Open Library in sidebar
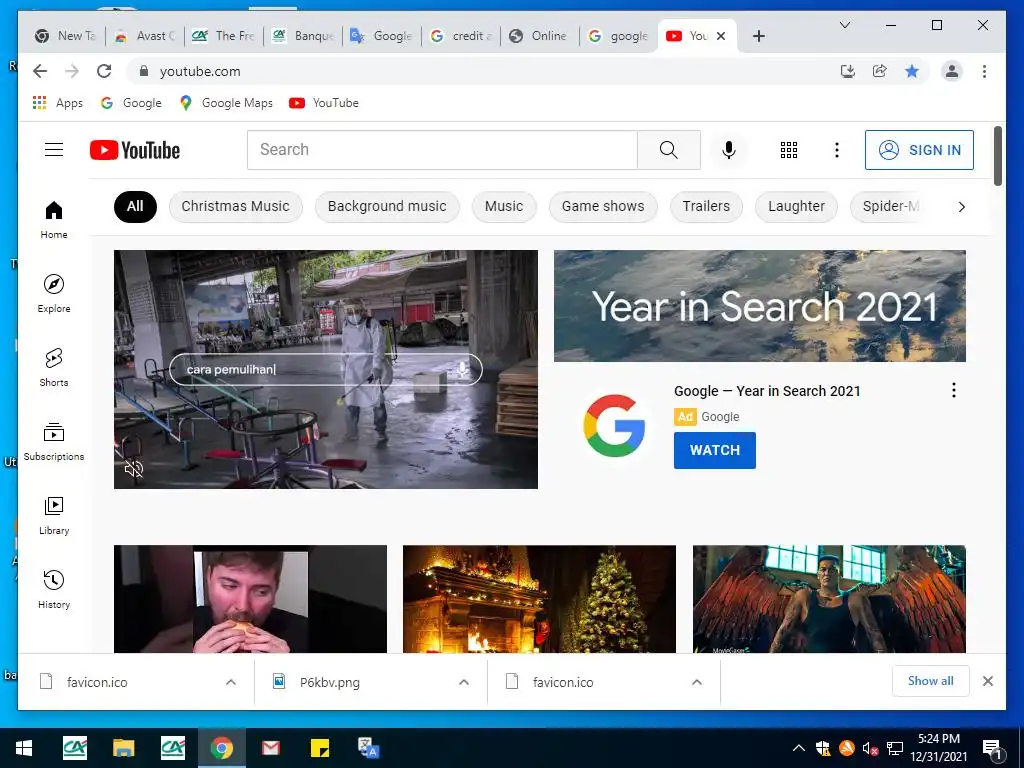Screen dimensions: 1024x768 (x=54, y=516)
